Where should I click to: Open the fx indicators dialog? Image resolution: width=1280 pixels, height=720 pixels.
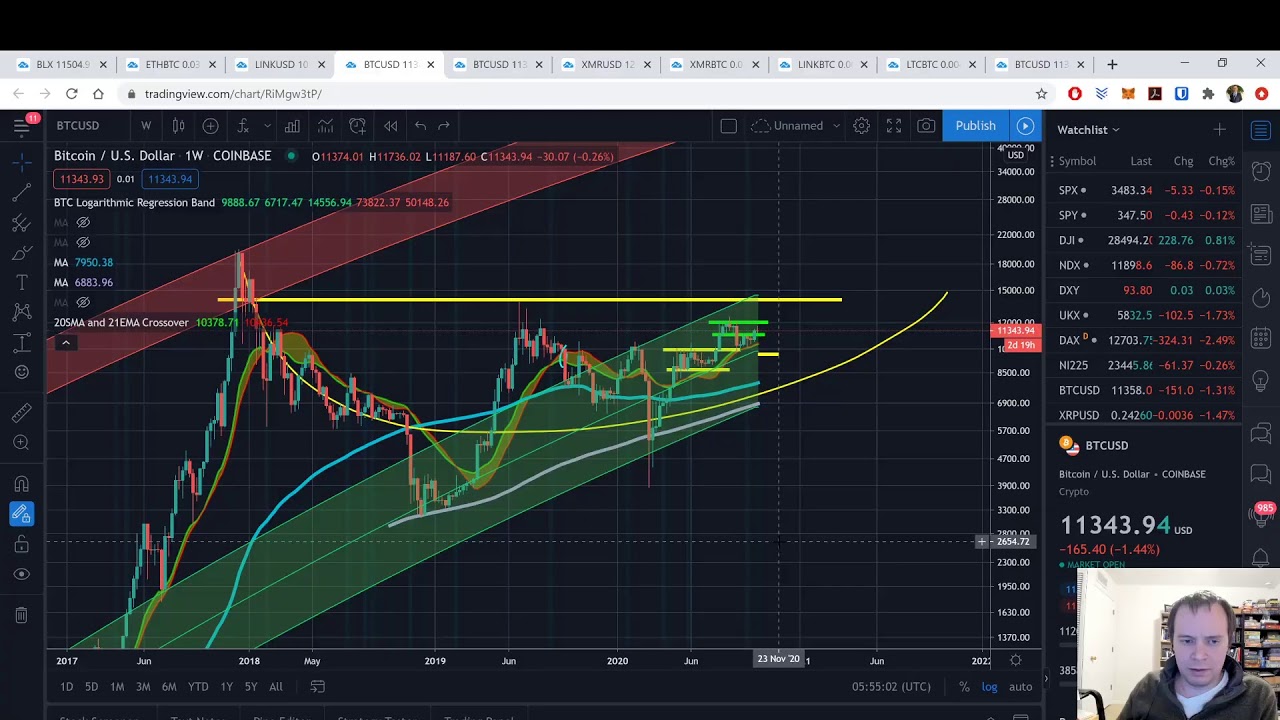[243, 125]
